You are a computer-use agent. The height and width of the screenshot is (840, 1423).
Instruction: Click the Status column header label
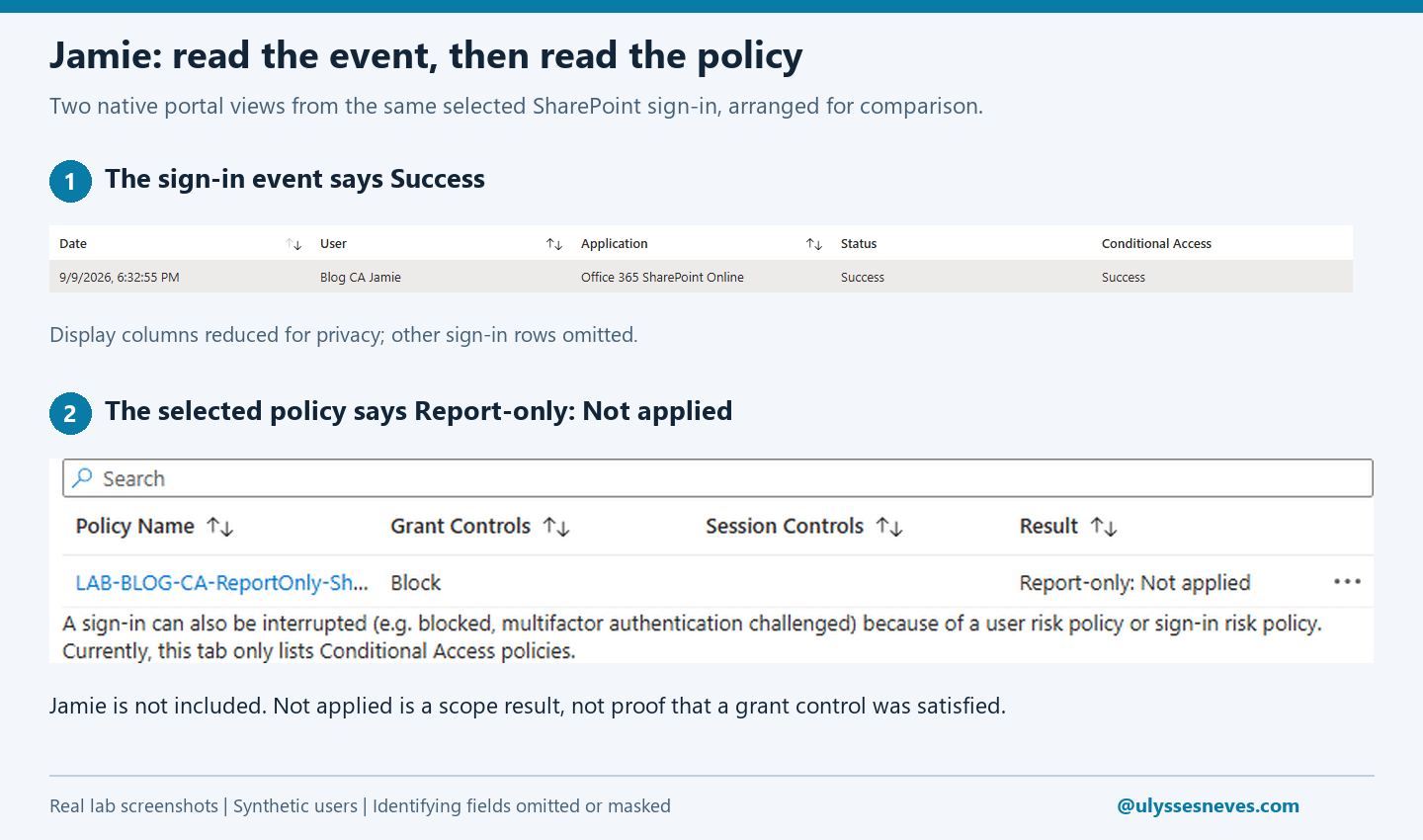click(859, 244)
